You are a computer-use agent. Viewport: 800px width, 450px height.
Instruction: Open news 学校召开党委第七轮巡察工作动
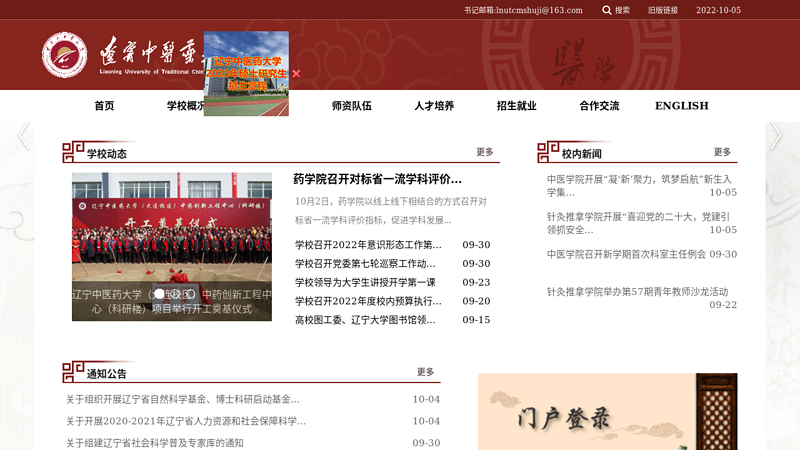(365, 264)
